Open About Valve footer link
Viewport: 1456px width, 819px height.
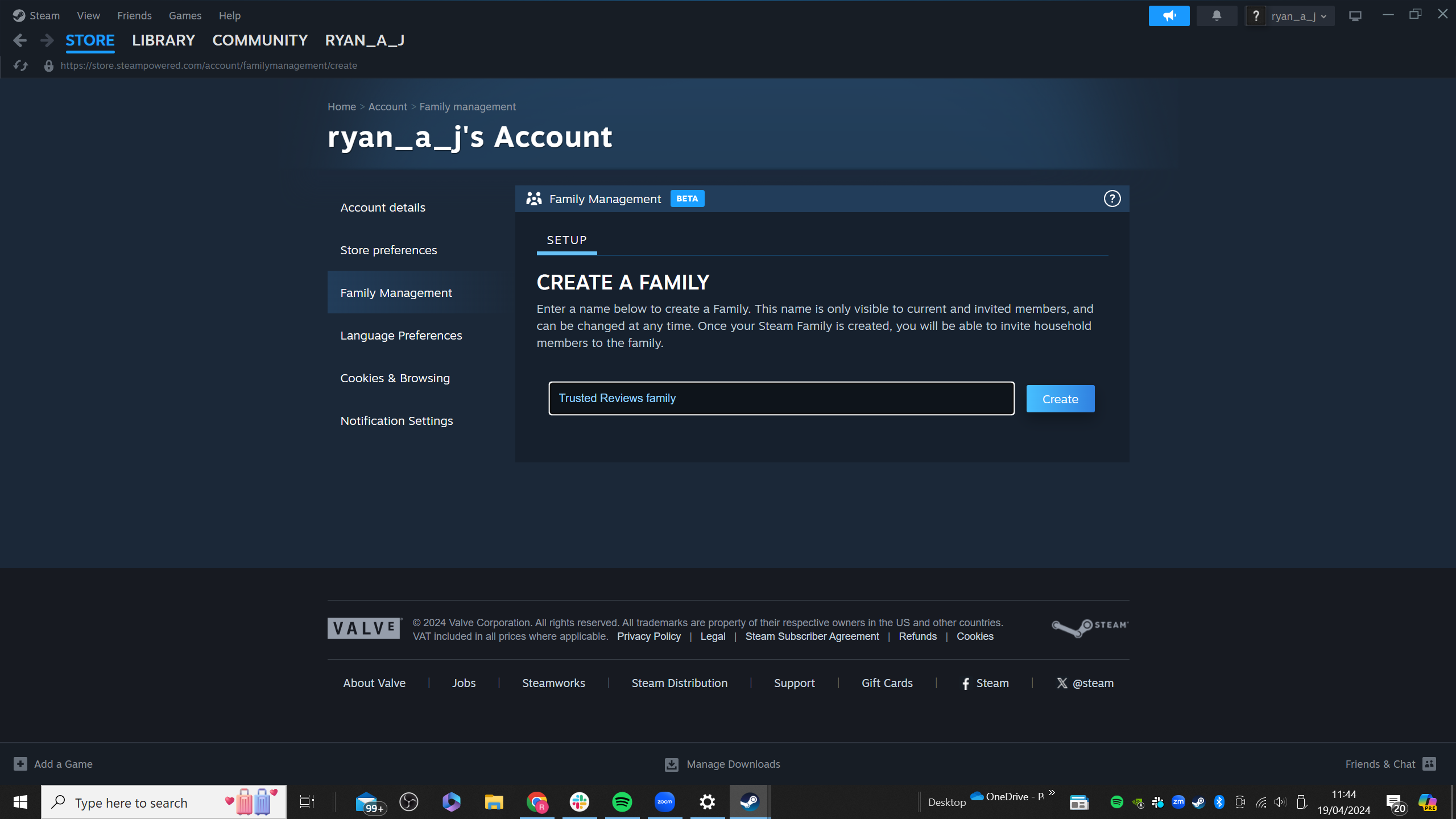point(374,683)
